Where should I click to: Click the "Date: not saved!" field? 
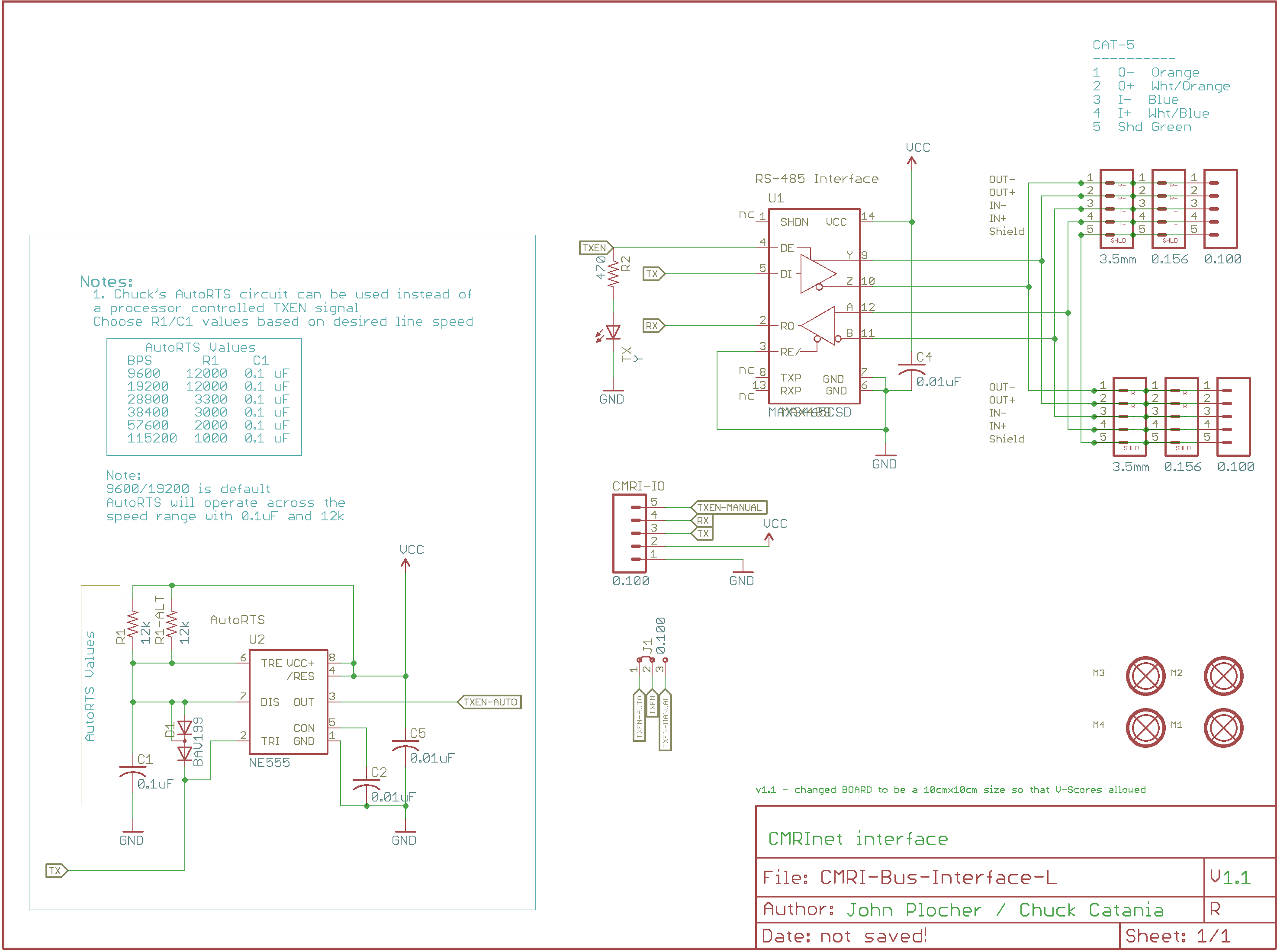844,936
